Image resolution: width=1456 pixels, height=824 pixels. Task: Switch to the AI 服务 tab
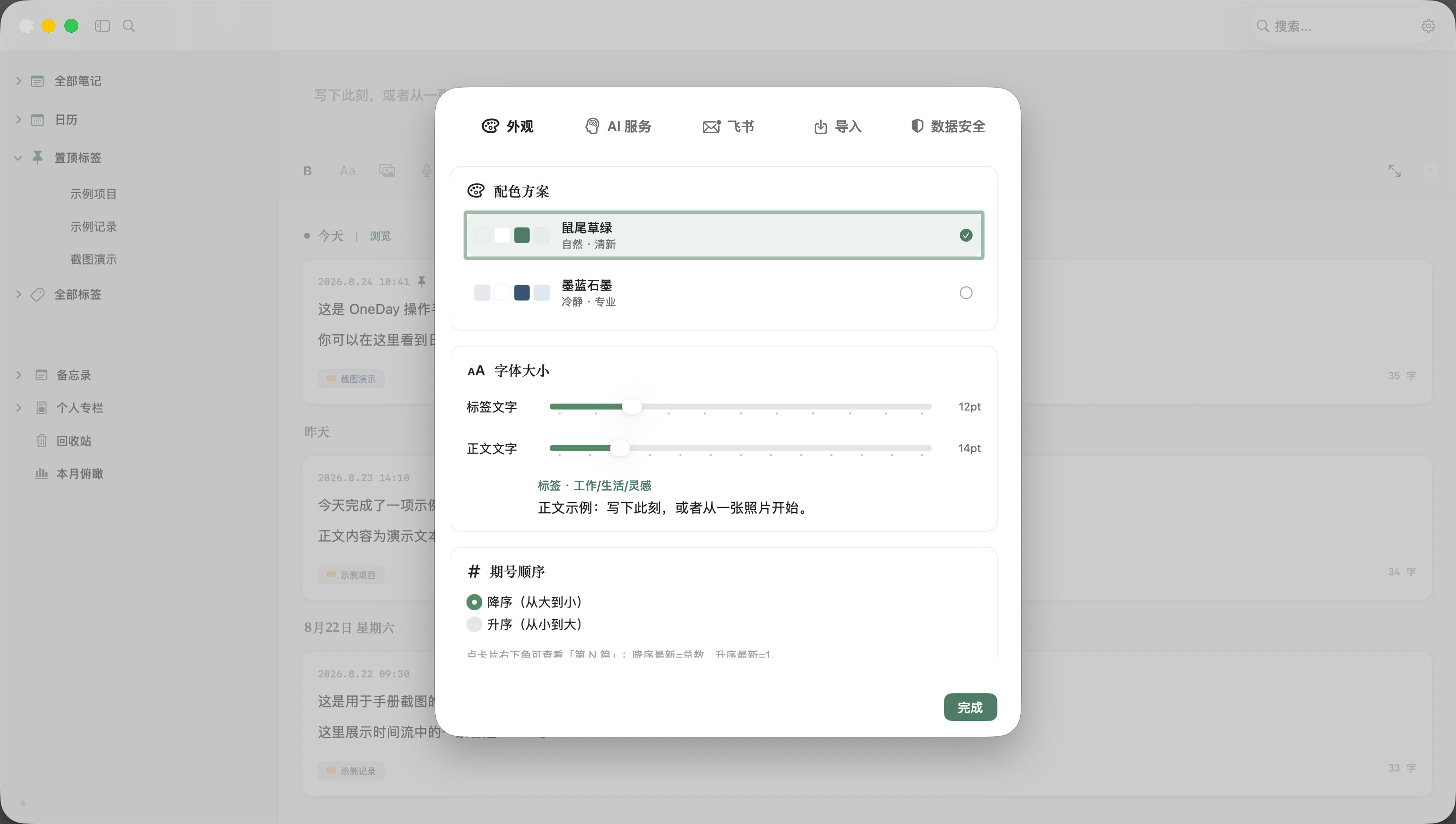pyautogui.click(x=618, y=126)
